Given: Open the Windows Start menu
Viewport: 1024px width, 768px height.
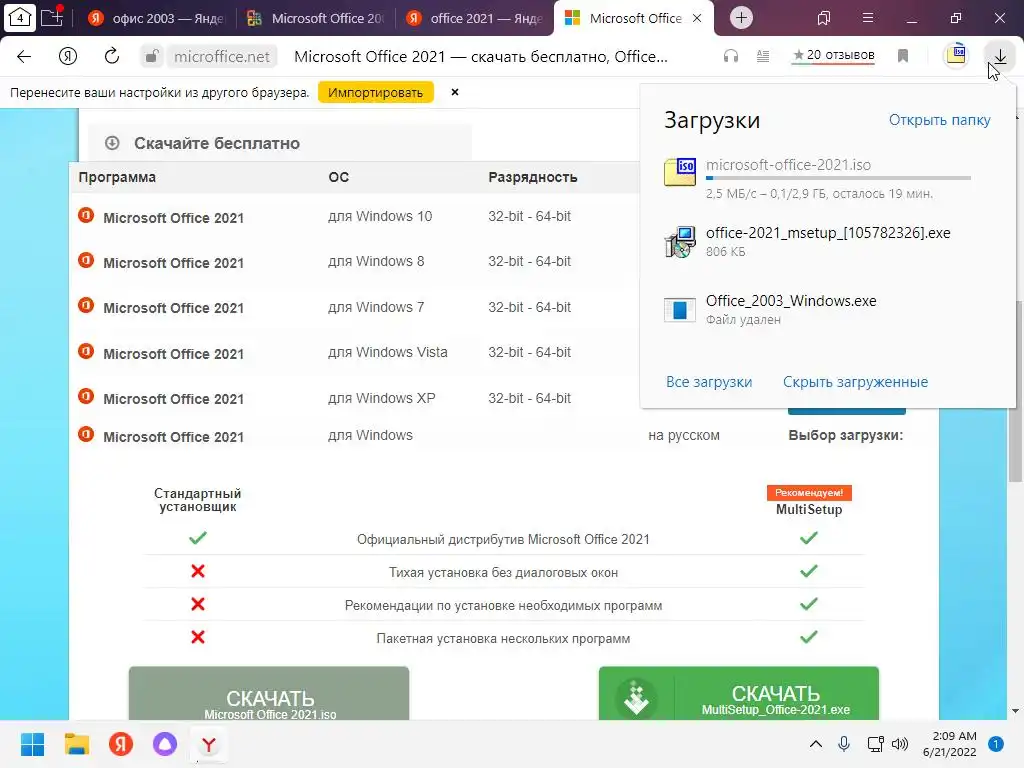Looking at the screenshot, I should tap(33, 744).
